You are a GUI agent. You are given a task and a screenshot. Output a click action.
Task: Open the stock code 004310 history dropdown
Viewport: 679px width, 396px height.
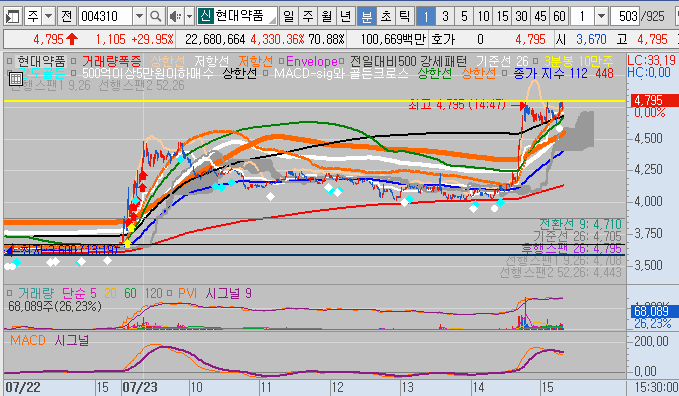point(139,16)
